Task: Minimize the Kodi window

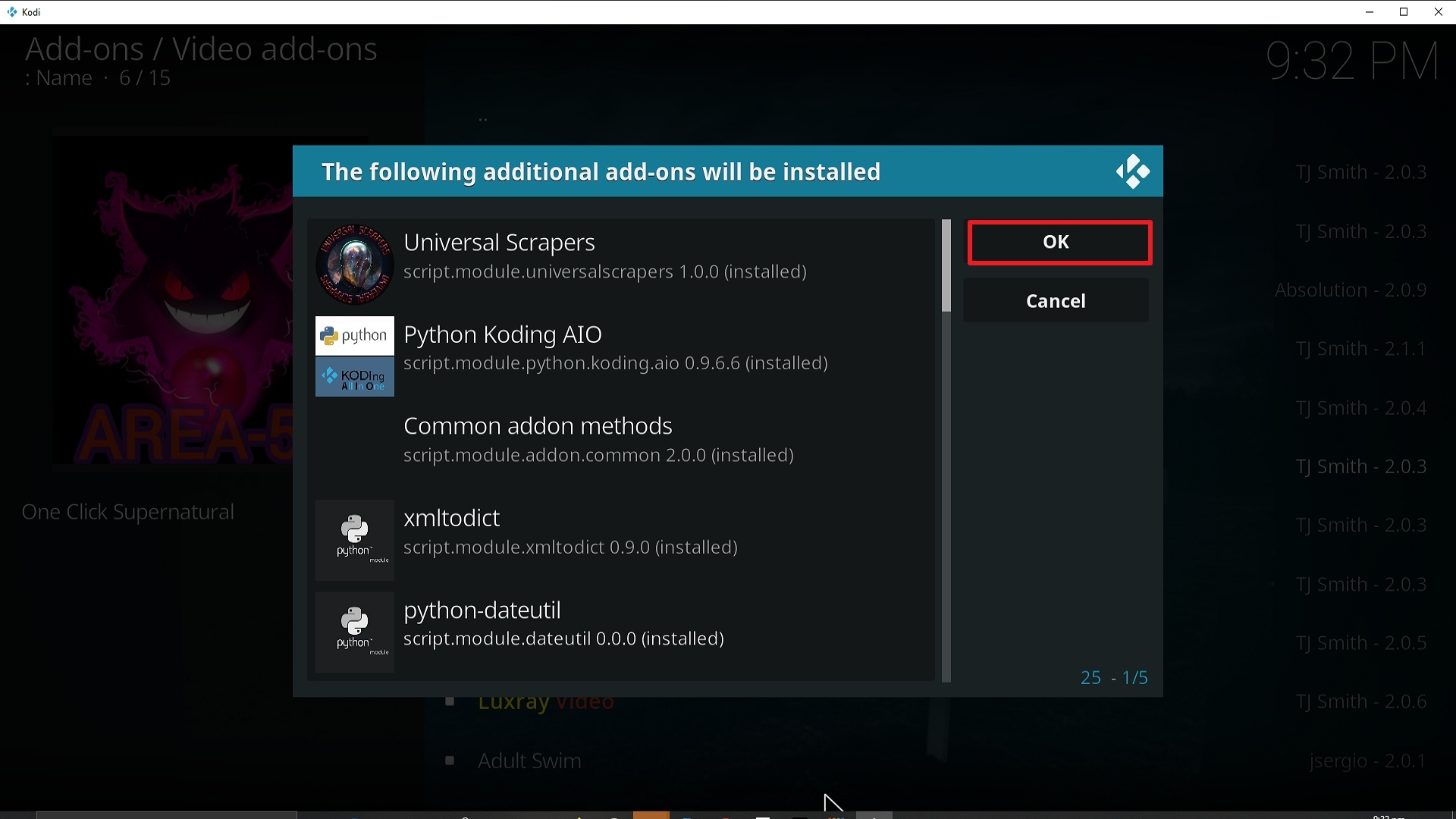Action: (x=1370, y=12)
